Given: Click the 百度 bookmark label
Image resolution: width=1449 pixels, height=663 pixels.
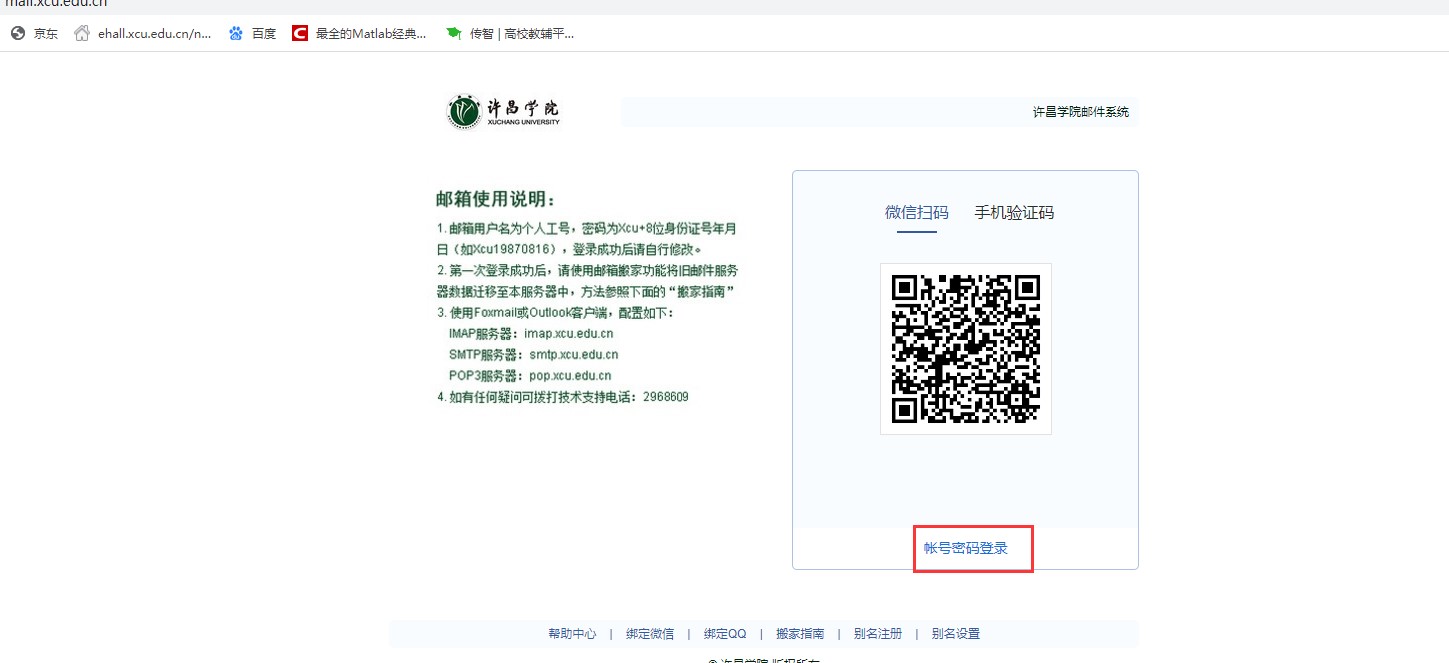Looking at the screenshot, I should [264, 34].
